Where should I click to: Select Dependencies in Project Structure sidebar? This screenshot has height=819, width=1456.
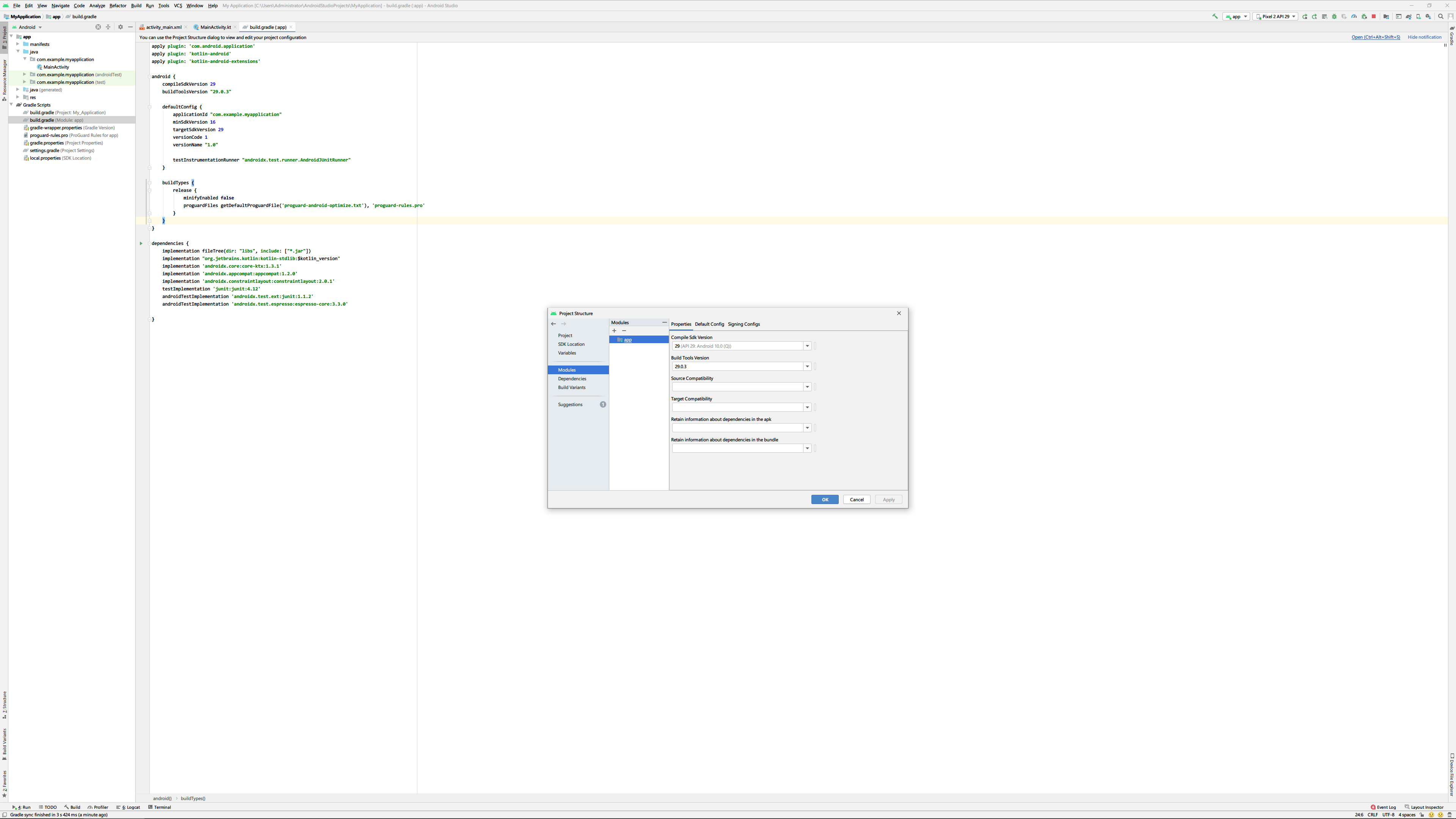point(572,379)
